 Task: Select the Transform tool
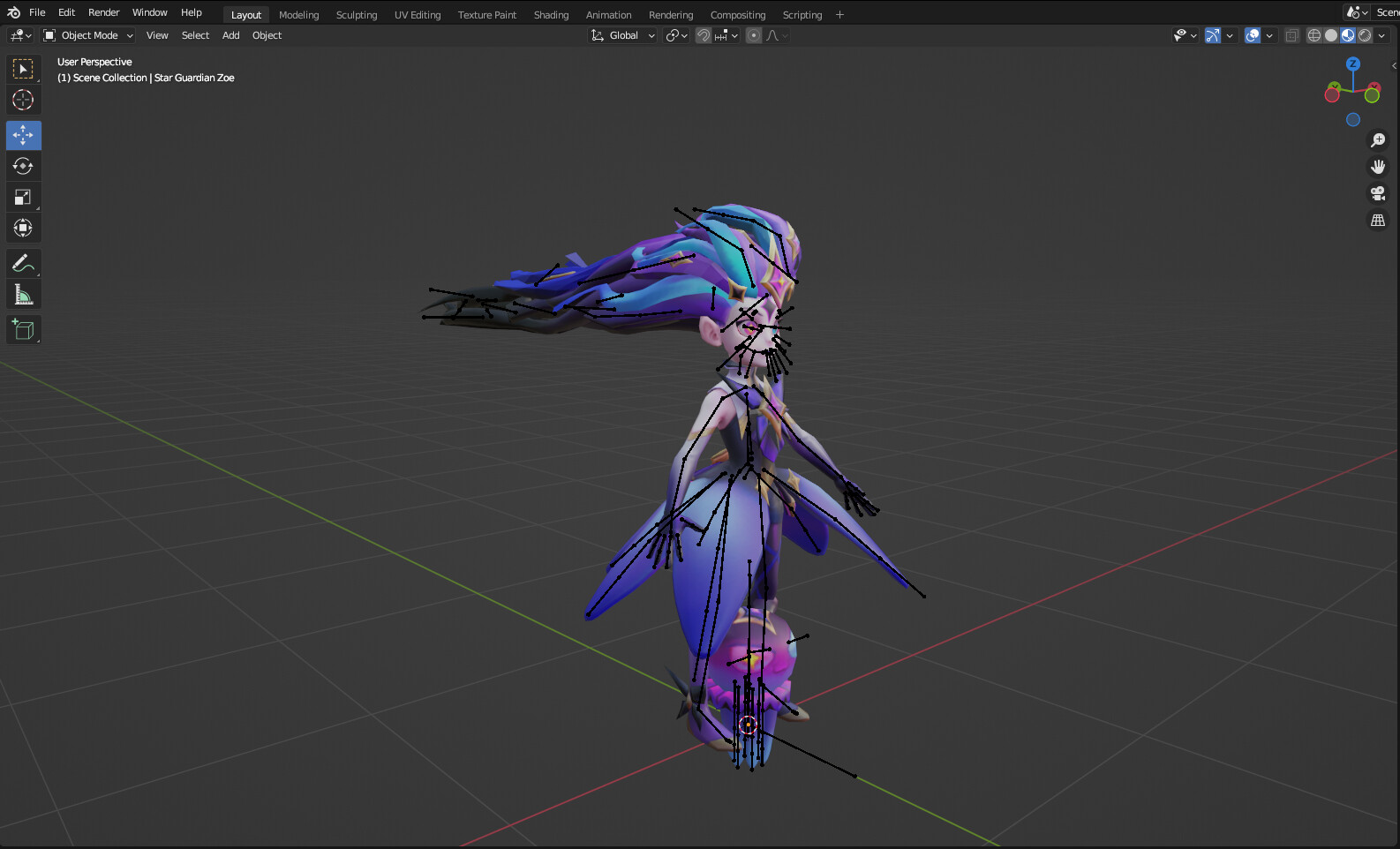click(23, 228)
